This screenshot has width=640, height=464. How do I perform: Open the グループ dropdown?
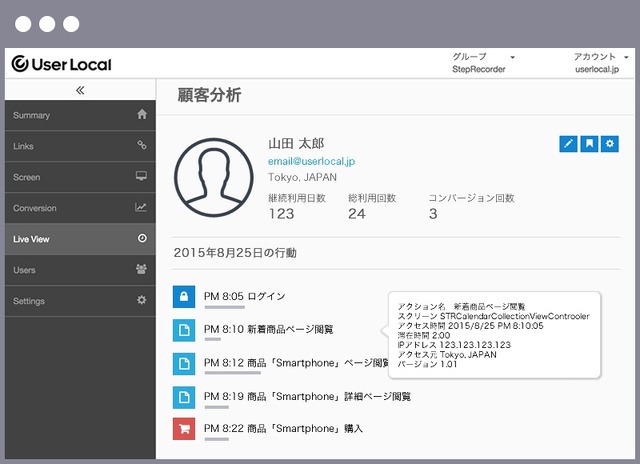tap(483, 57)
